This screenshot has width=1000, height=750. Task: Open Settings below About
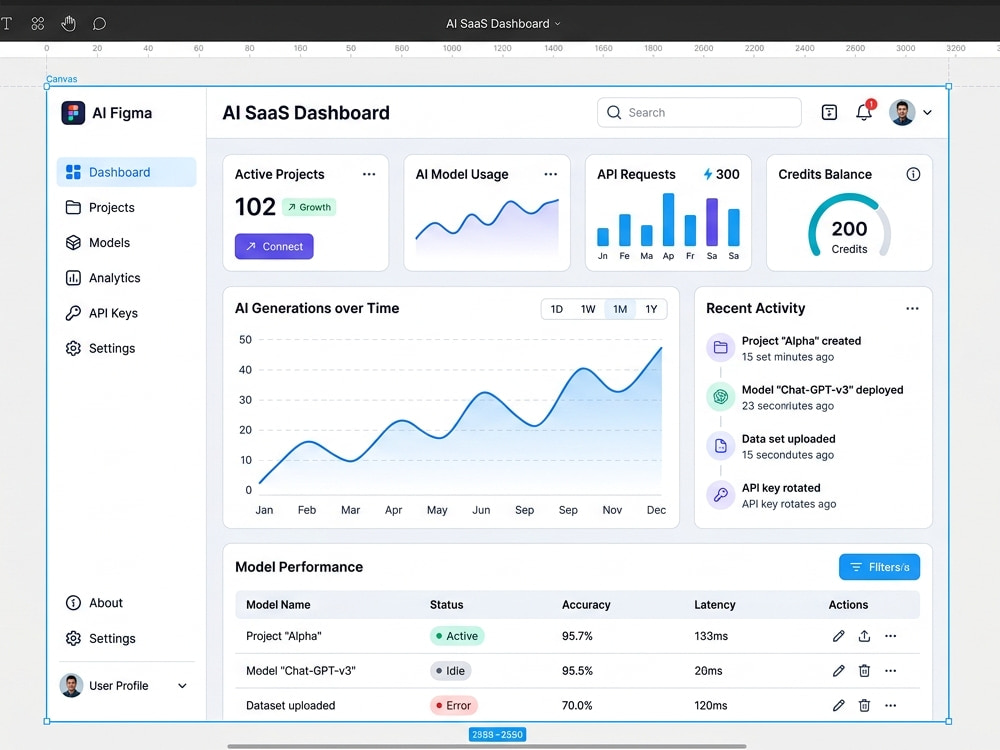coord(126,638)
